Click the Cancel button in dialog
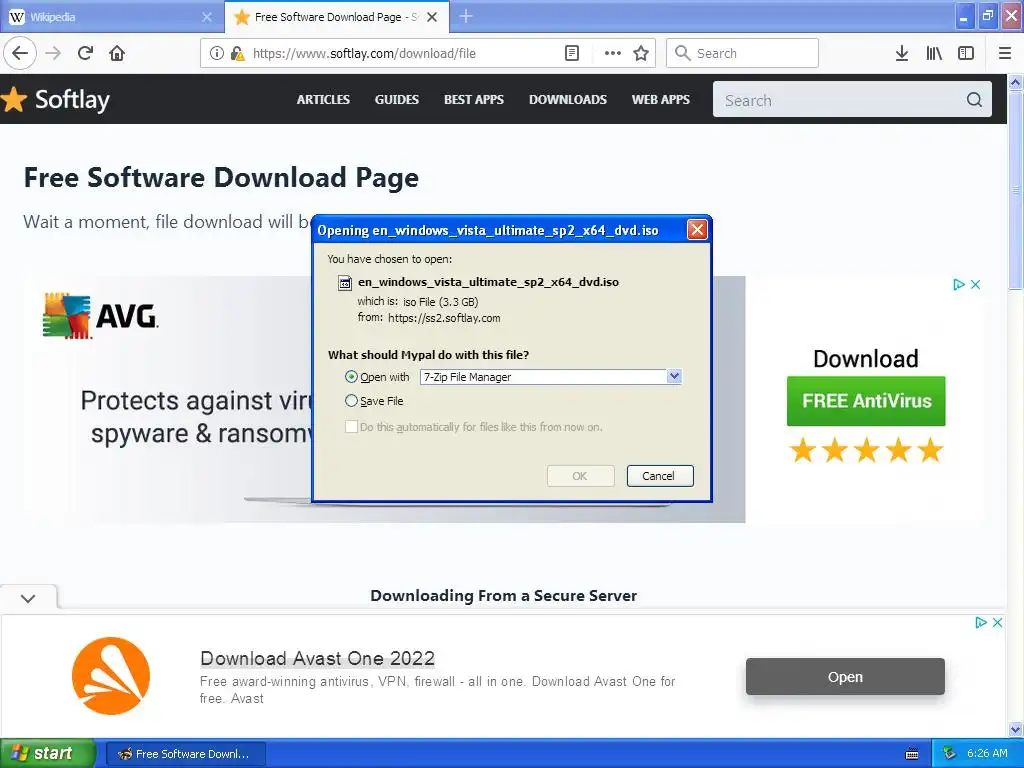 click(x=660, y=475)
